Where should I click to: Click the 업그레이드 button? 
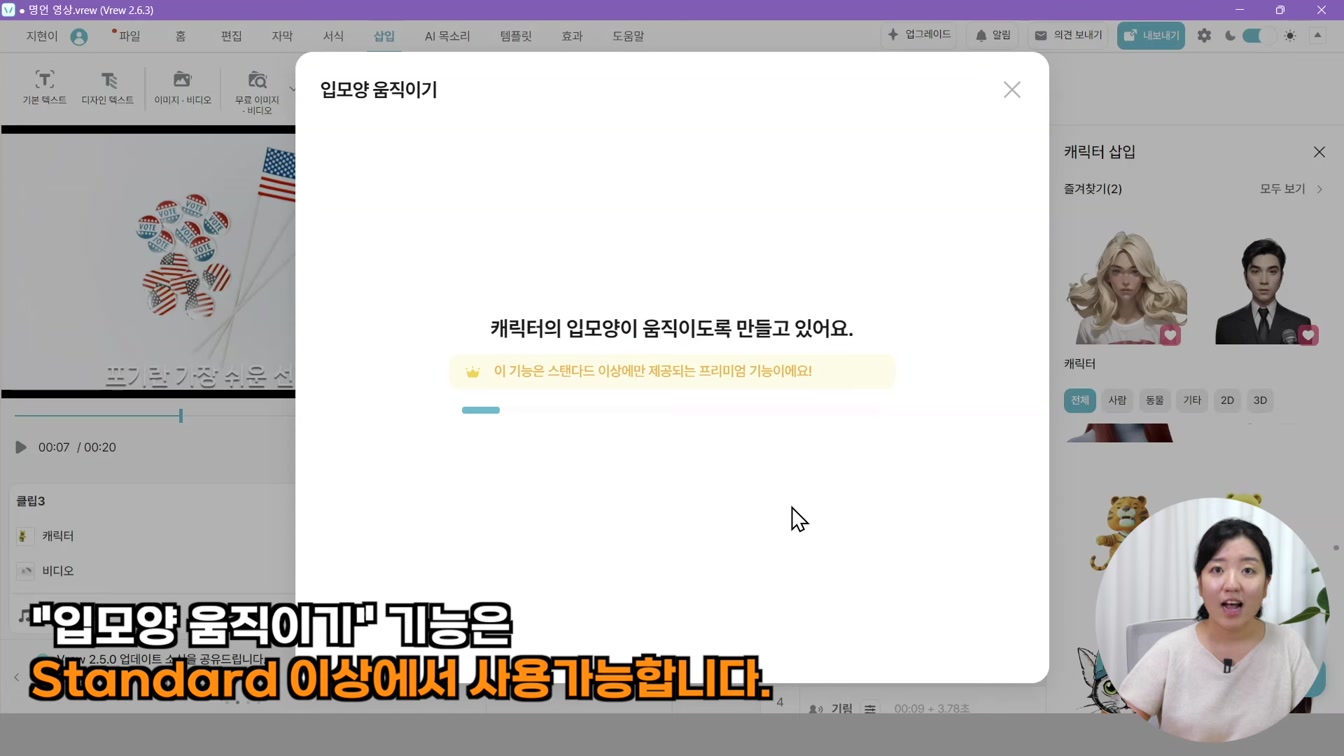point(919,35)
